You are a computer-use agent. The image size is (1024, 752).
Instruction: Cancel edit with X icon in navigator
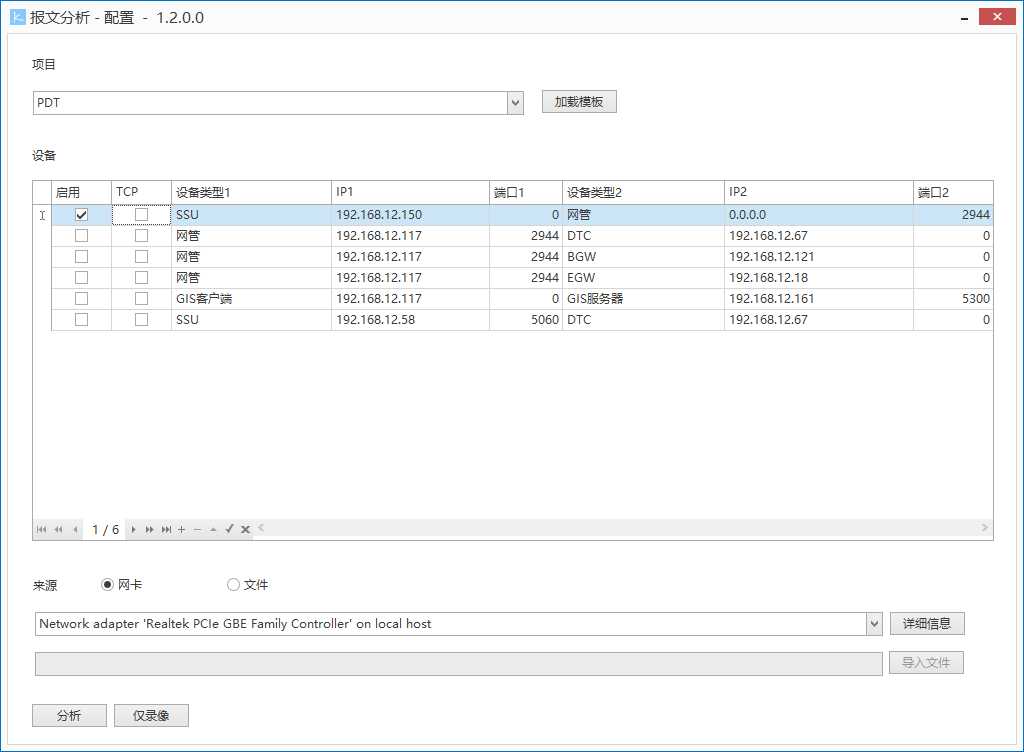click(246, 529)
